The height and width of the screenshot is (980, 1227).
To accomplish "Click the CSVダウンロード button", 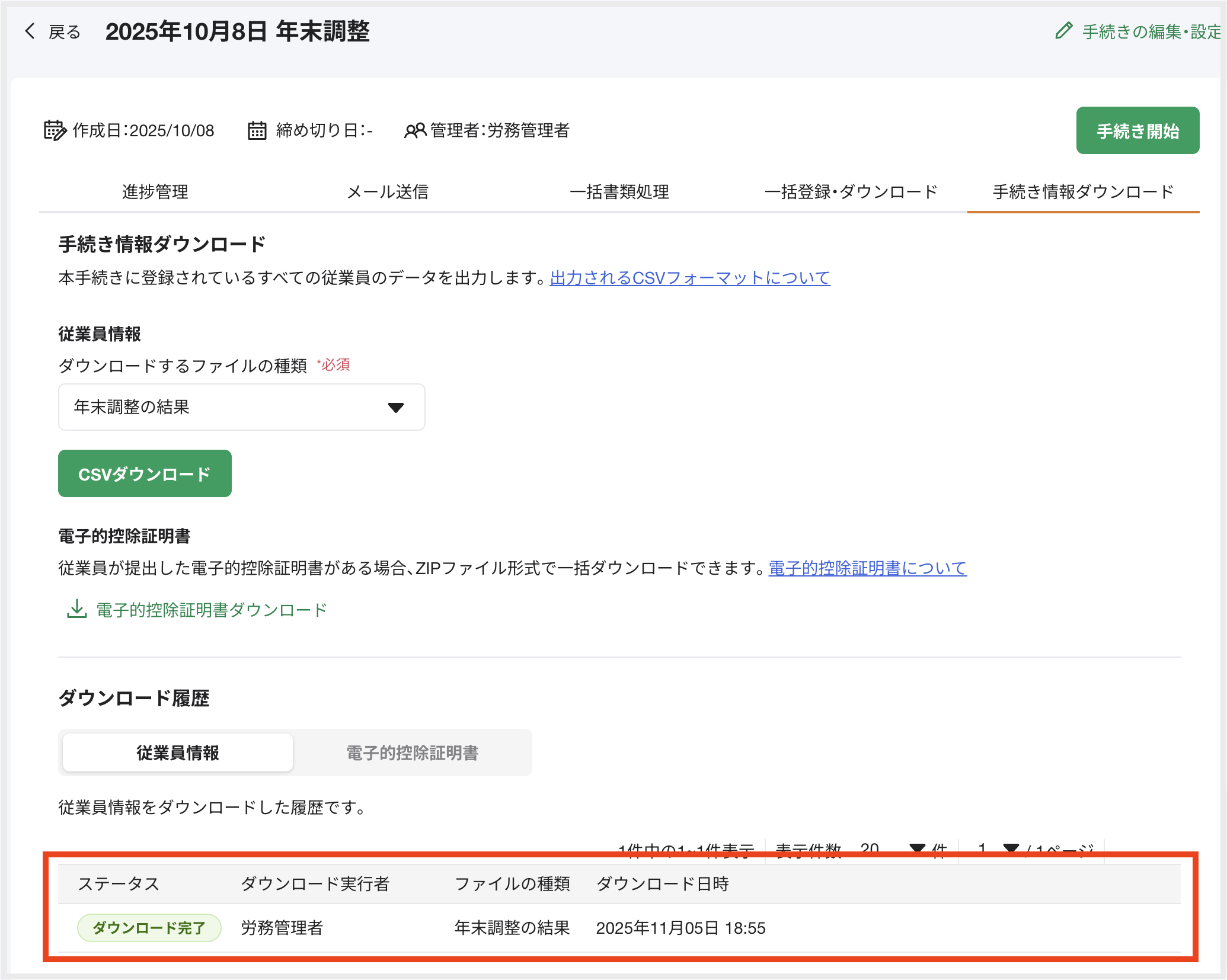I will coord(145,473).
